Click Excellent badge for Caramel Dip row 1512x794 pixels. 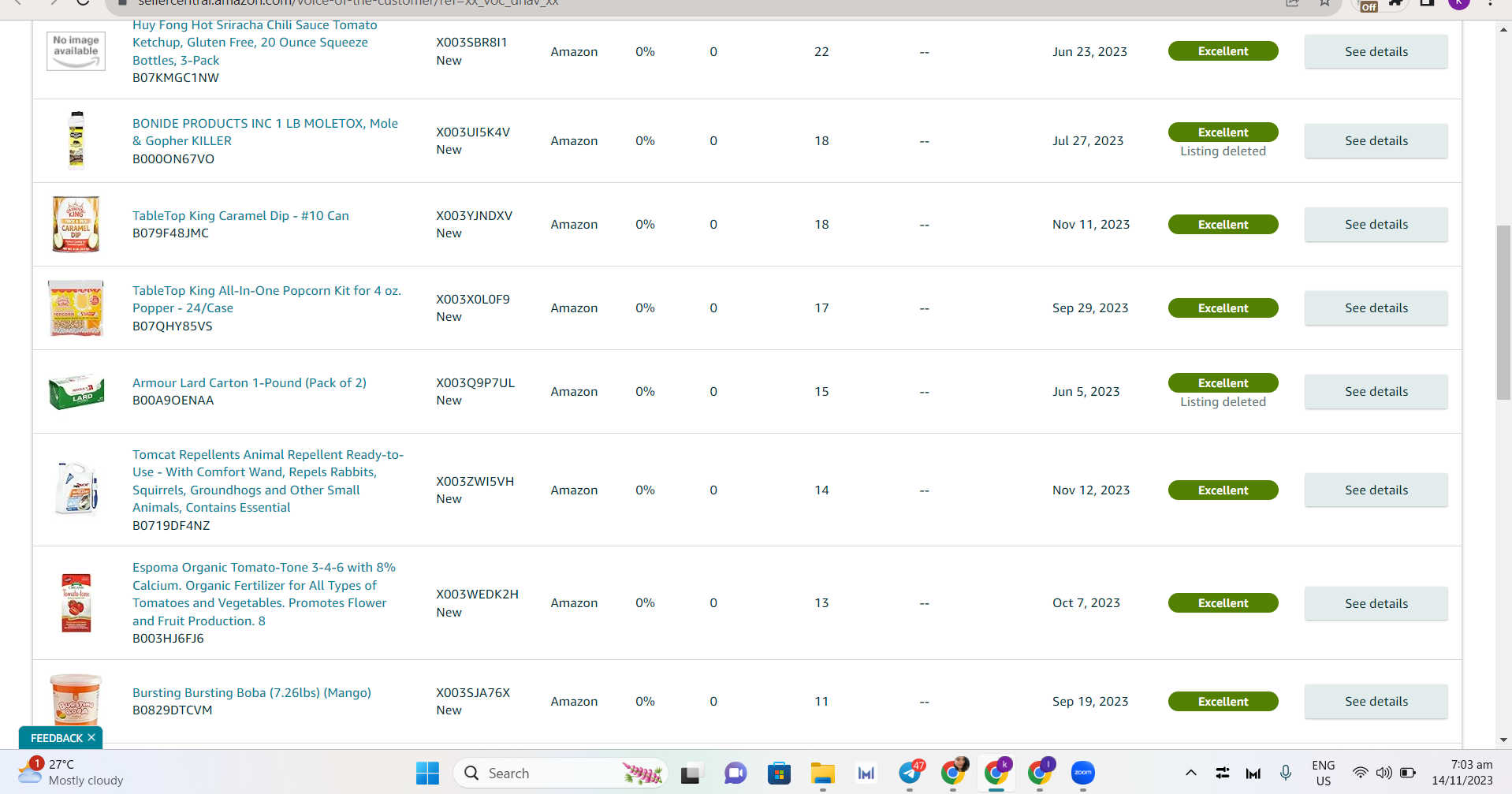pos(1223,224)
